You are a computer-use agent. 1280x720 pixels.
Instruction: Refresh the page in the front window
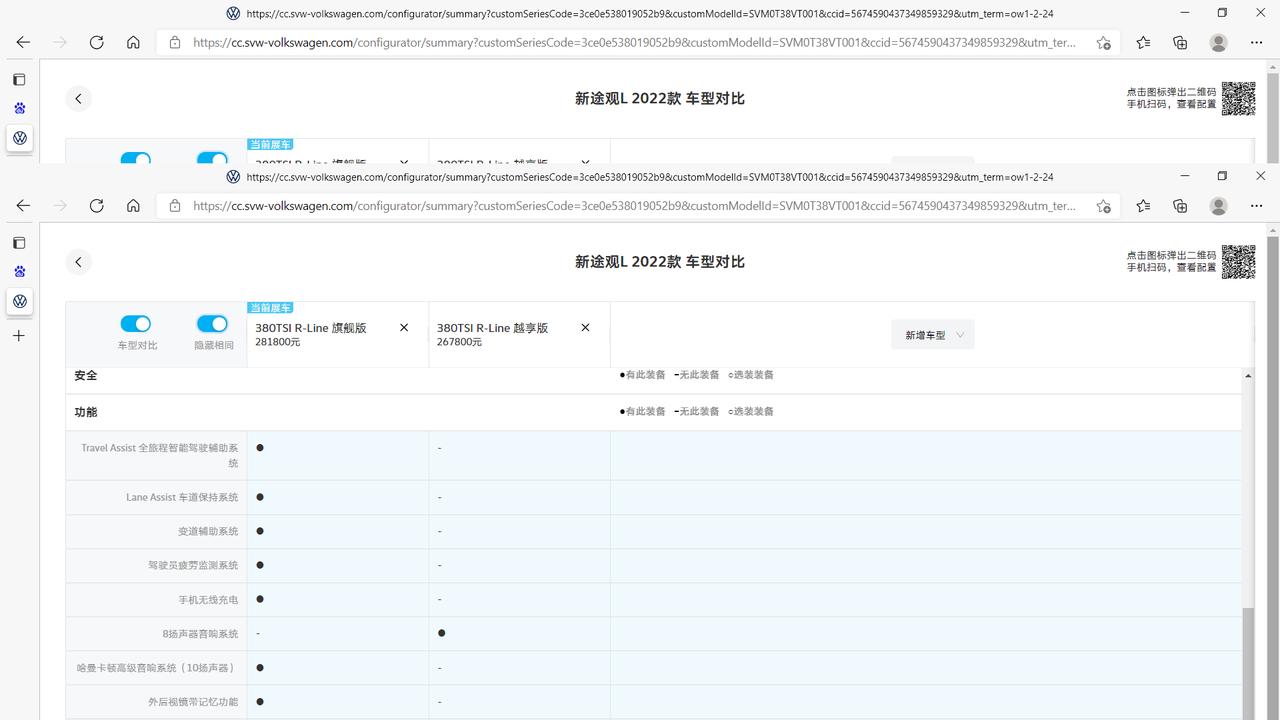pos(97,206)
